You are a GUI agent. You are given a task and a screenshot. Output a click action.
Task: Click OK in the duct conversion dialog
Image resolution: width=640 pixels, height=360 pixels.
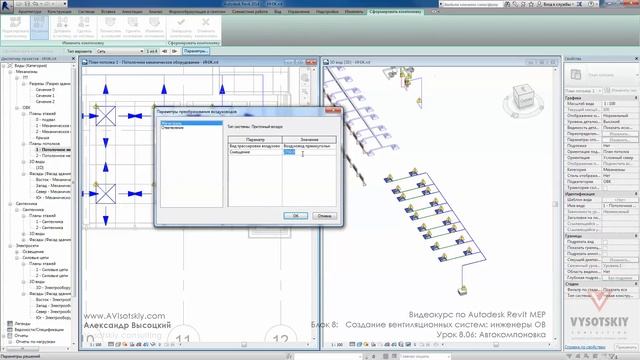[x=296, y=216]
